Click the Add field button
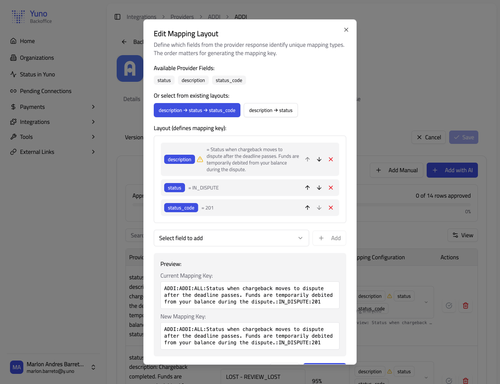Image resolution: width=500 pixels, height=384 pixels. [329, 238]
